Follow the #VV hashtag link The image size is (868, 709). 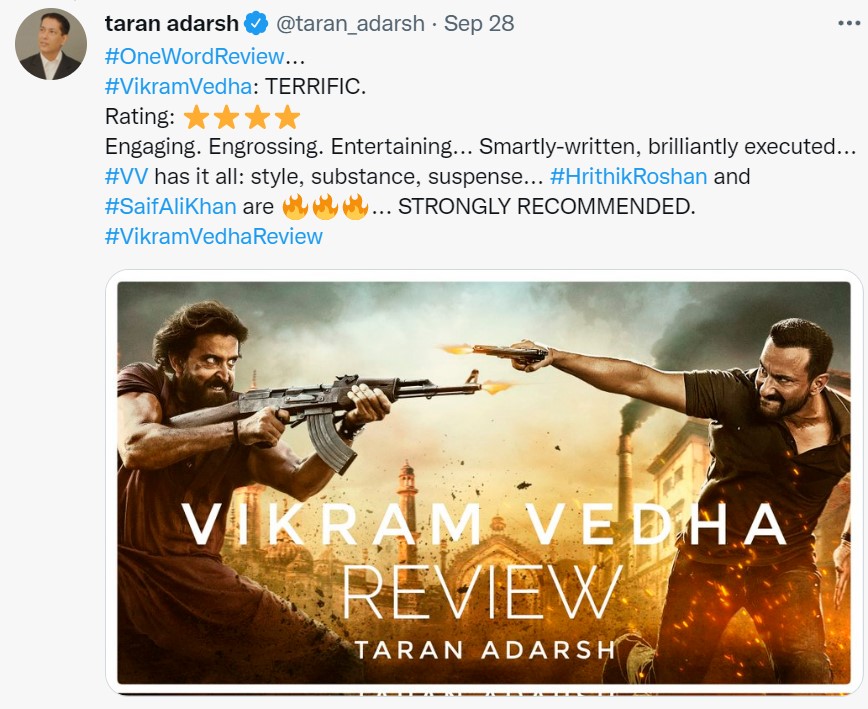tap(126, 177)
